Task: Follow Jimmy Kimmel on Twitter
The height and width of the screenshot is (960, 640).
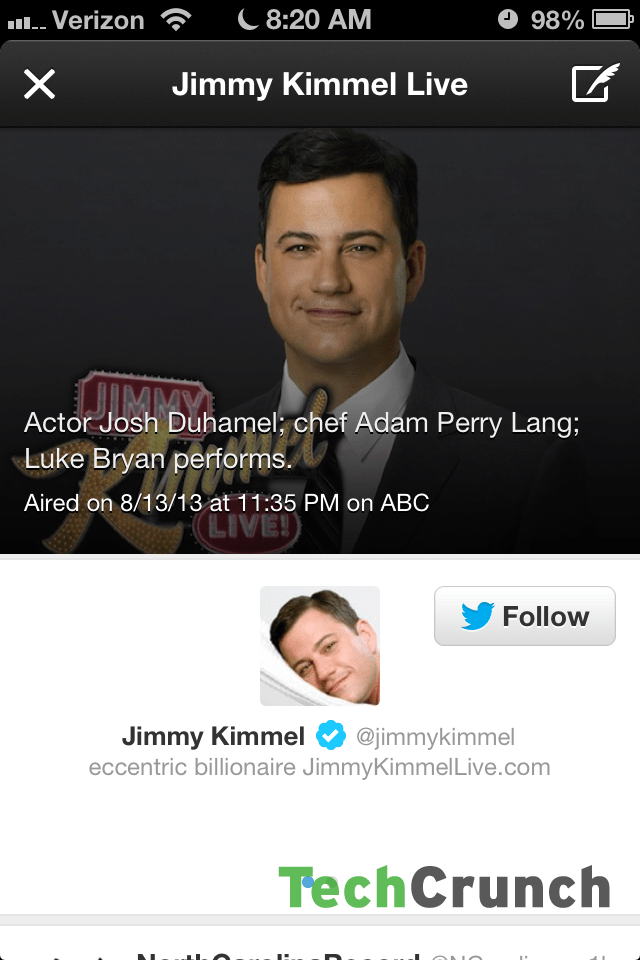Action: click(x=525, y=616)
